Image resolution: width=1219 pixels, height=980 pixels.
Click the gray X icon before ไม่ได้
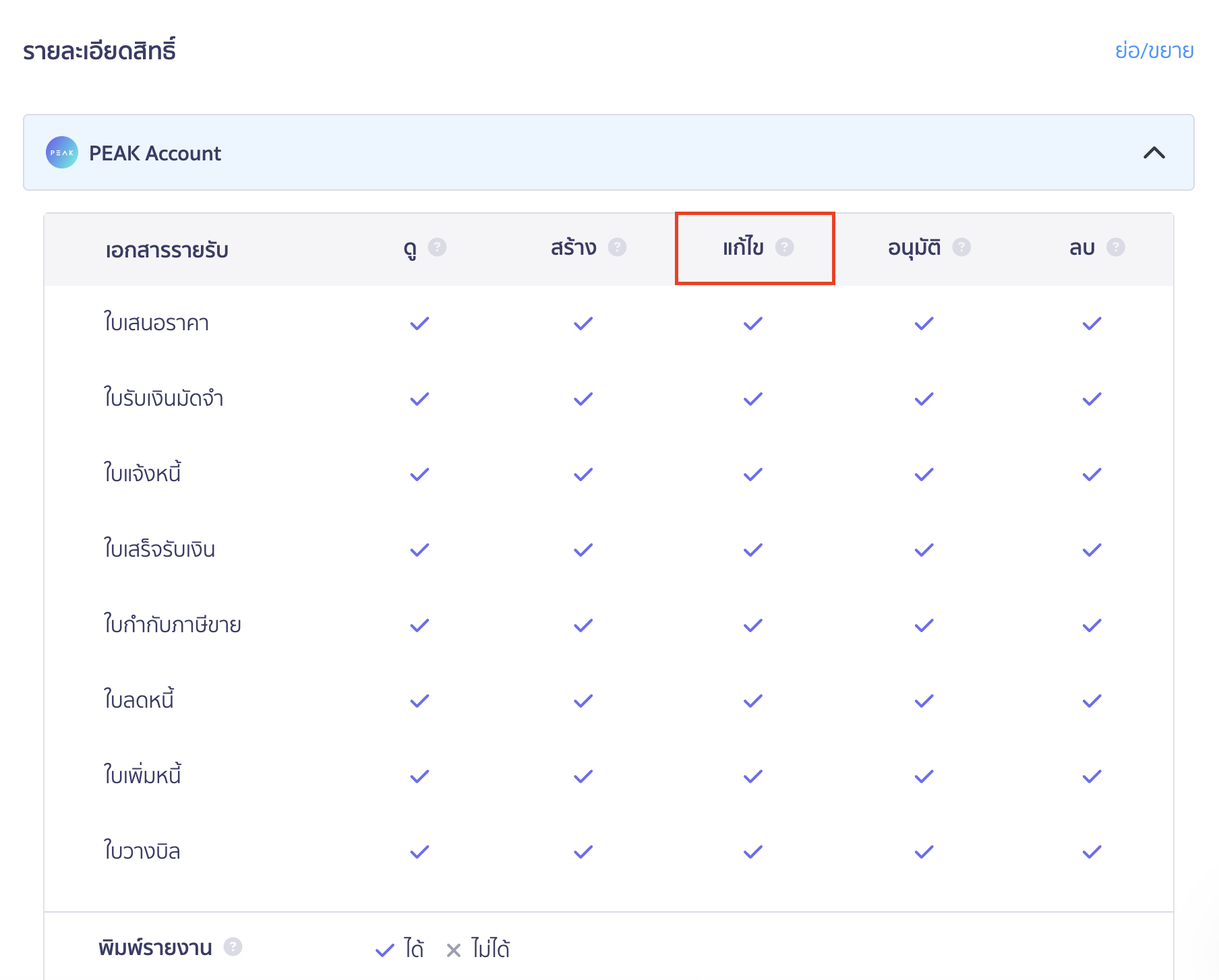click(x=454, y=950)
